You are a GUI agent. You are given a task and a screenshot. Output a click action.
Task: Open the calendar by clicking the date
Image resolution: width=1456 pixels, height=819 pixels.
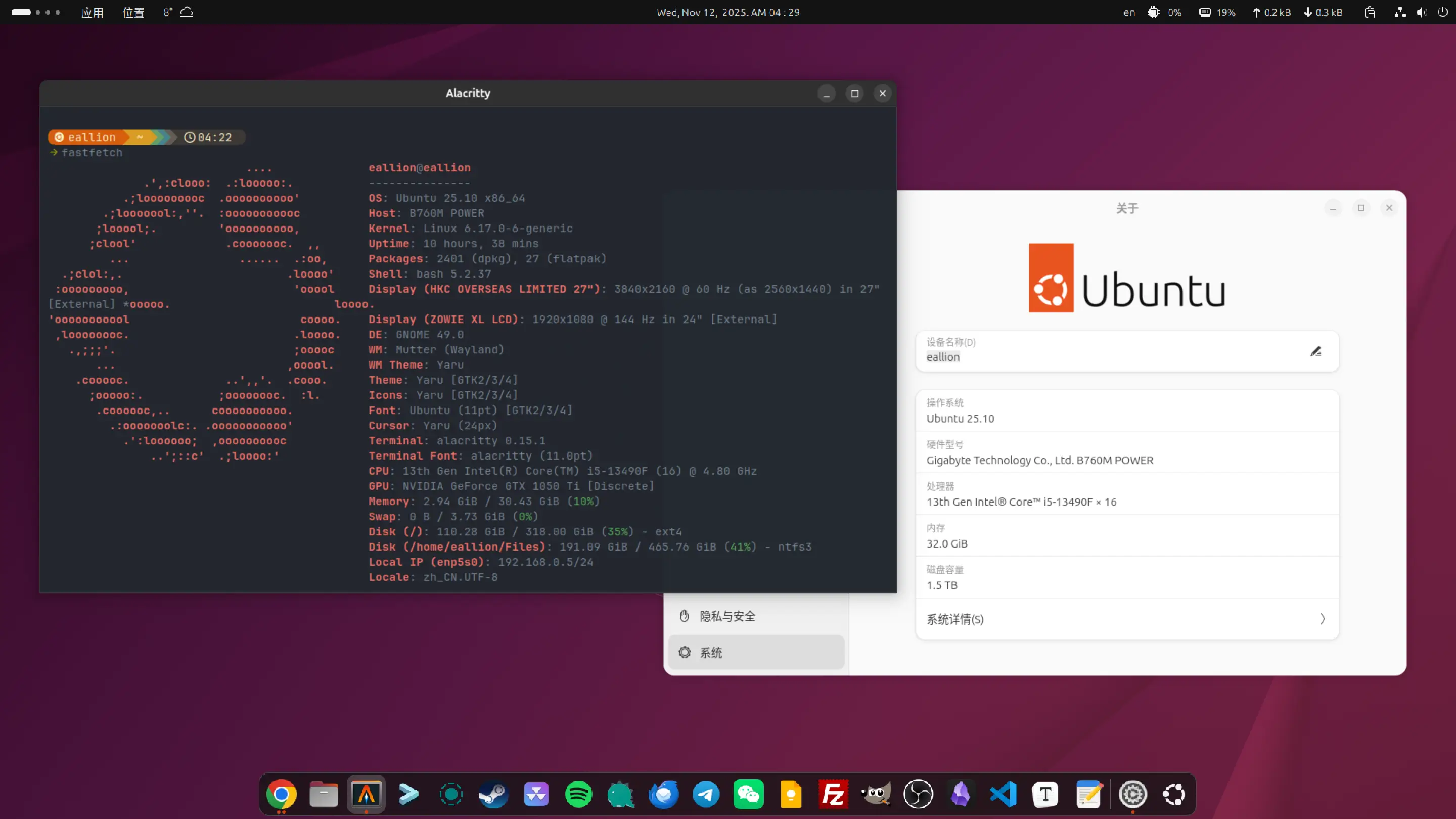[728, 12]
